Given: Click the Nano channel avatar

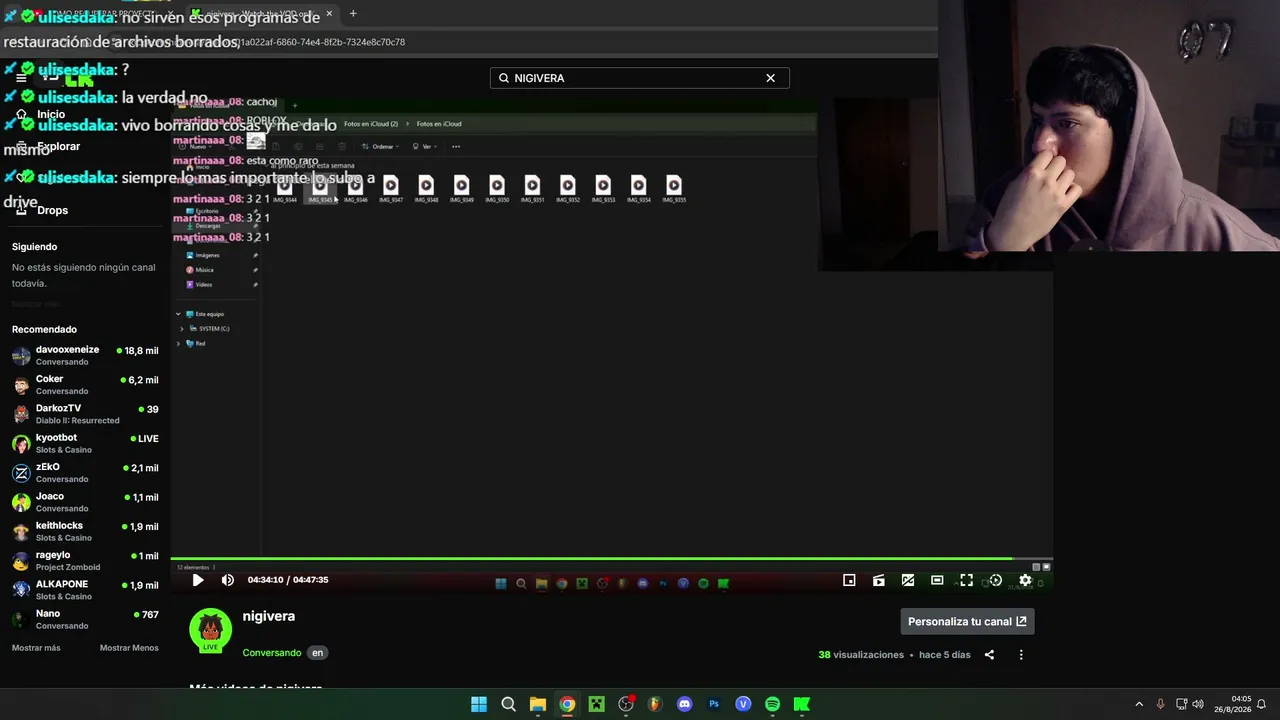Looking at the screenshot, I should (21, 619).
